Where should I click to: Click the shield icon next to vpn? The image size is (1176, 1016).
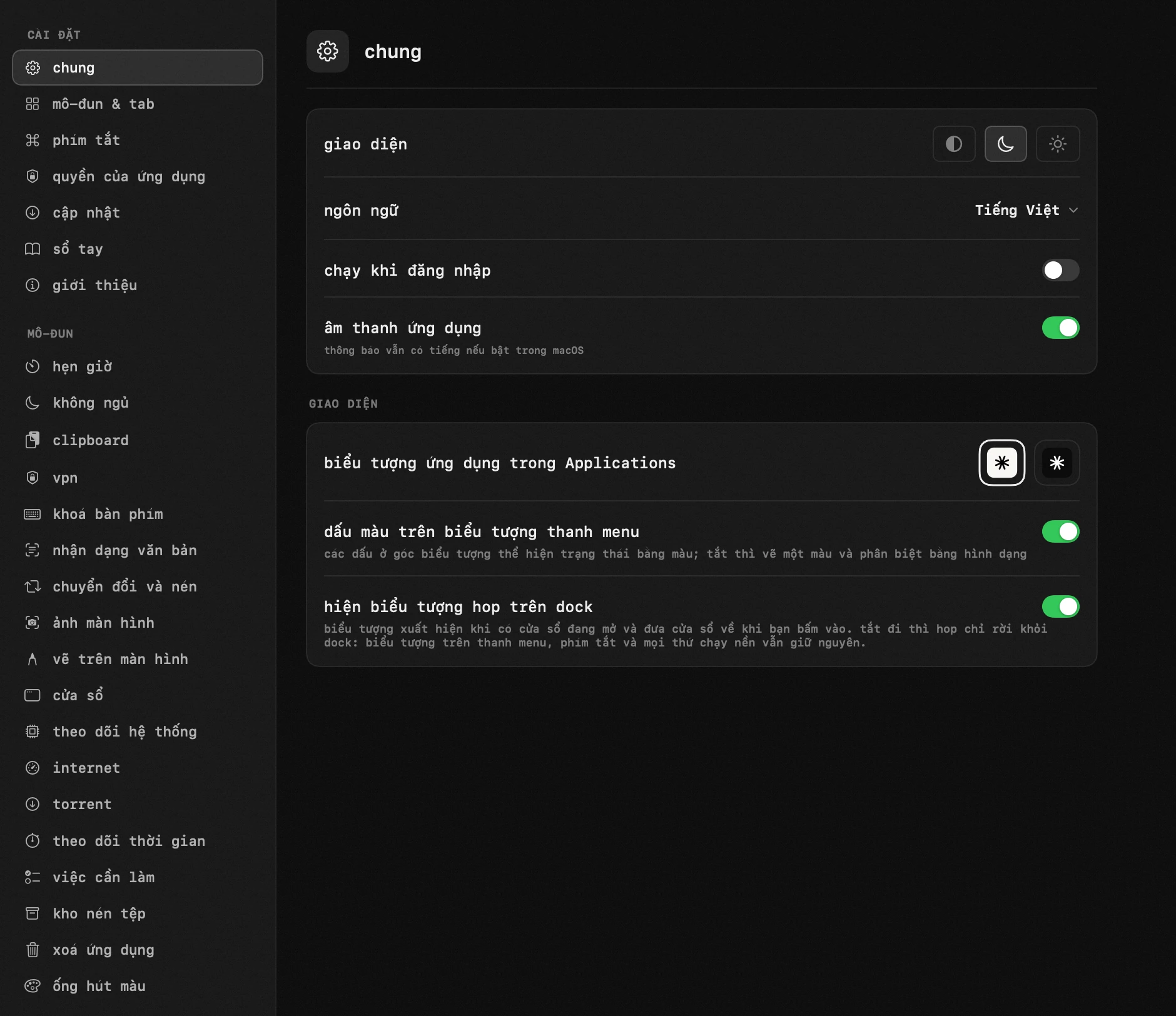tap(33, 478)
